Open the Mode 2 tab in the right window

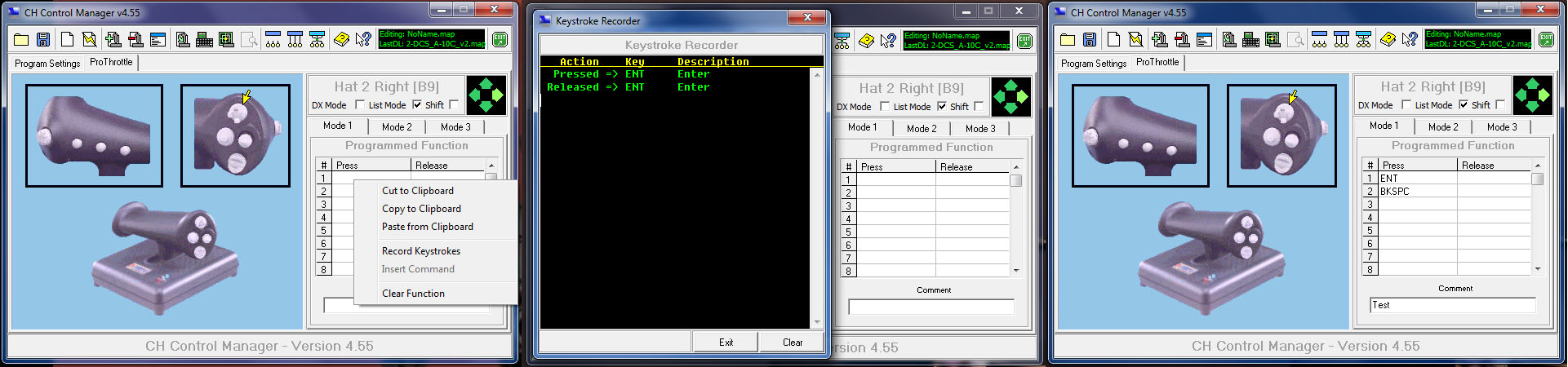click(1443, 127)
